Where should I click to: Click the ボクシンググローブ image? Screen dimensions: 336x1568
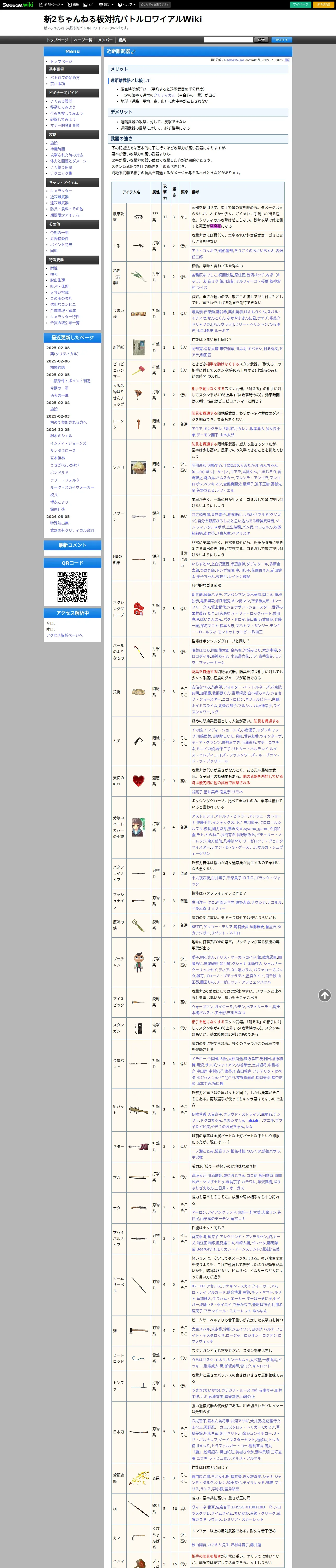click(x=138, y=608)
